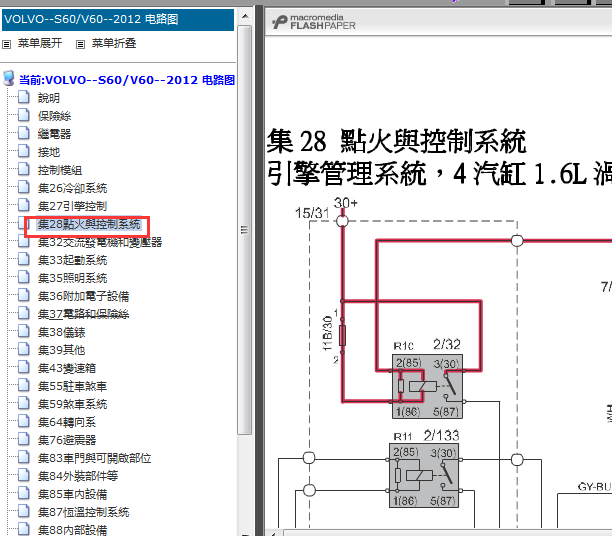Click the Macromedia FlashPaper logo
612x536 pixels.
click(x=314, y=22)
